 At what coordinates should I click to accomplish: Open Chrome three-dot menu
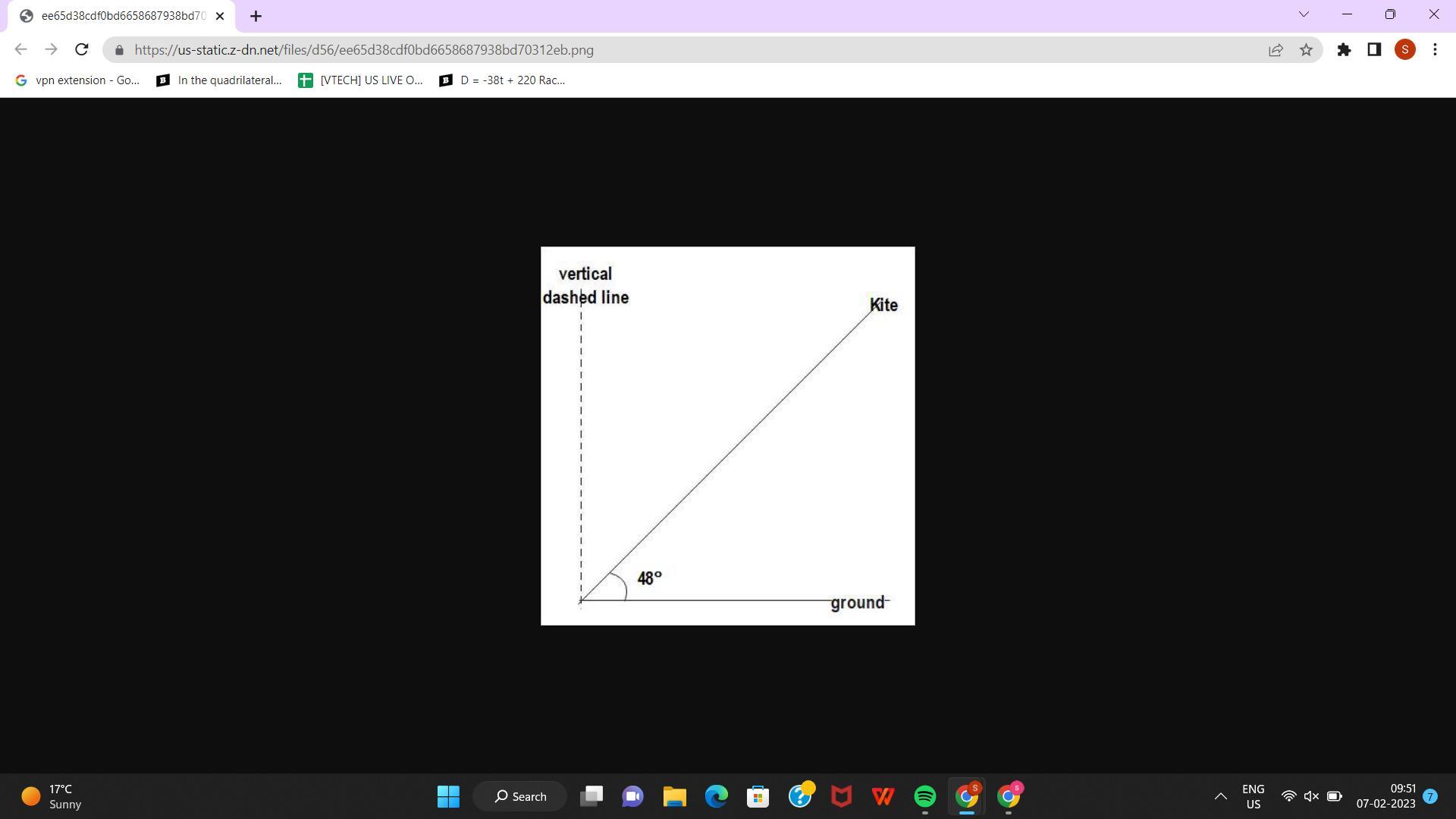point(1435,50)
